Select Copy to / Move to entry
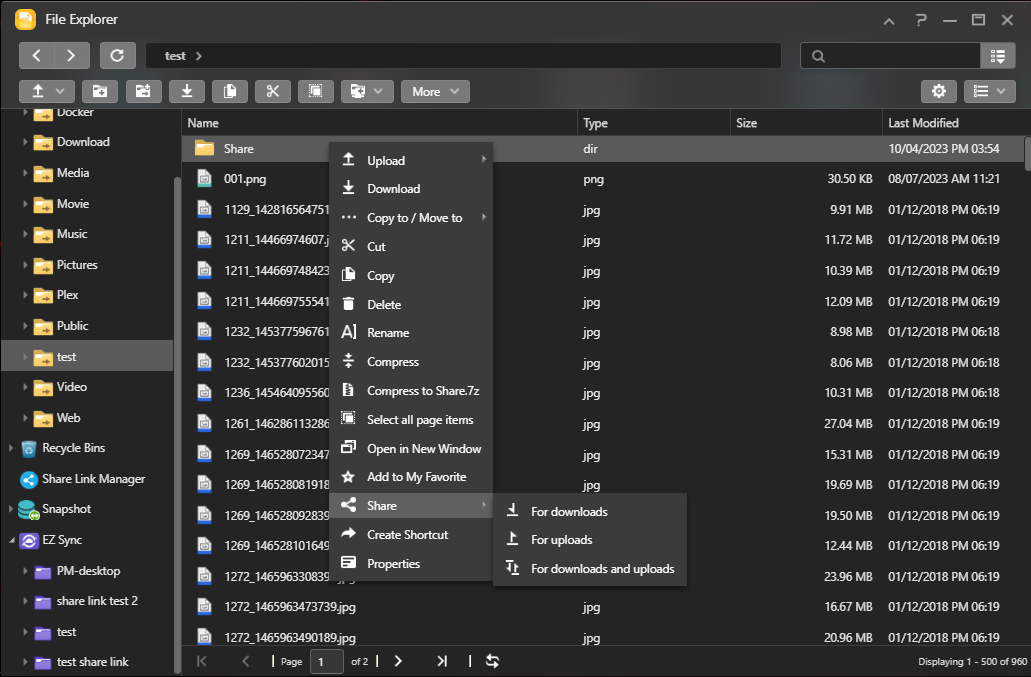The image size is (1031, 677). point(411,218)
